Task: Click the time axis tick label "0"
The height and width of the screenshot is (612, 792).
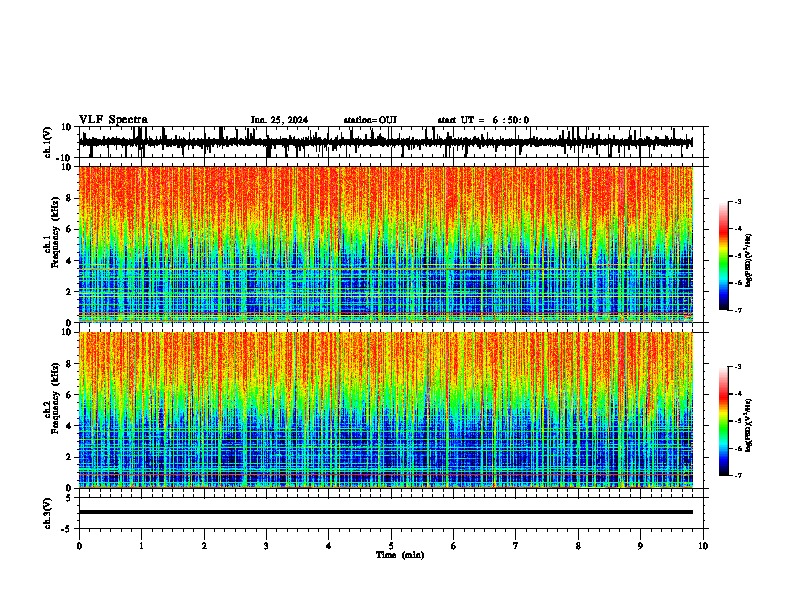Action: (79, 546)
